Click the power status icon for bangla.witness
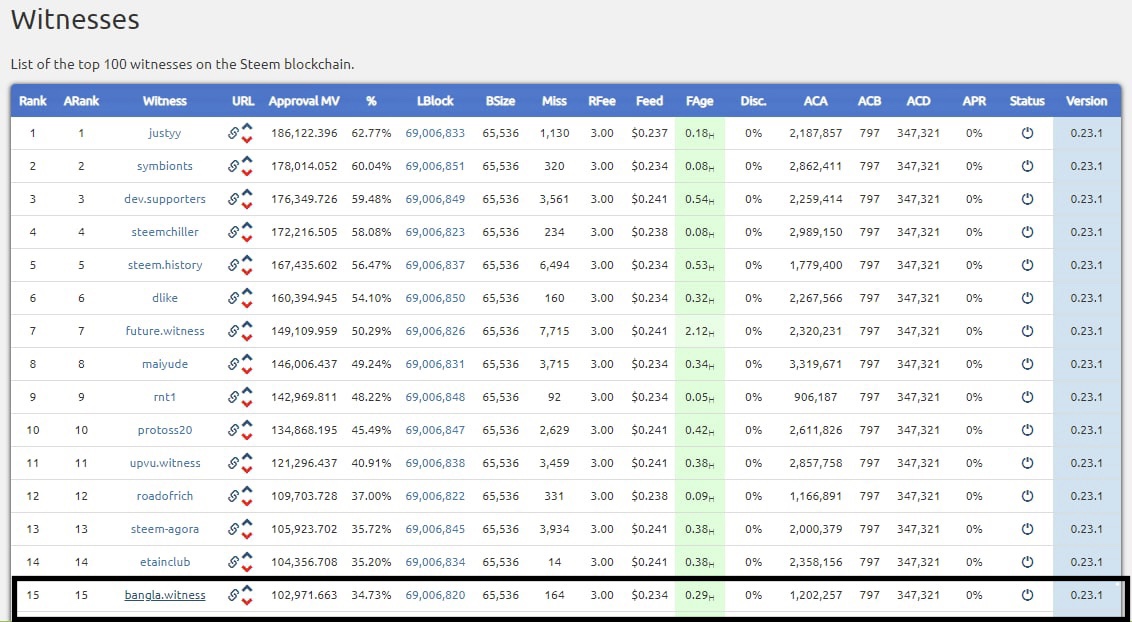 (1027, 595)
